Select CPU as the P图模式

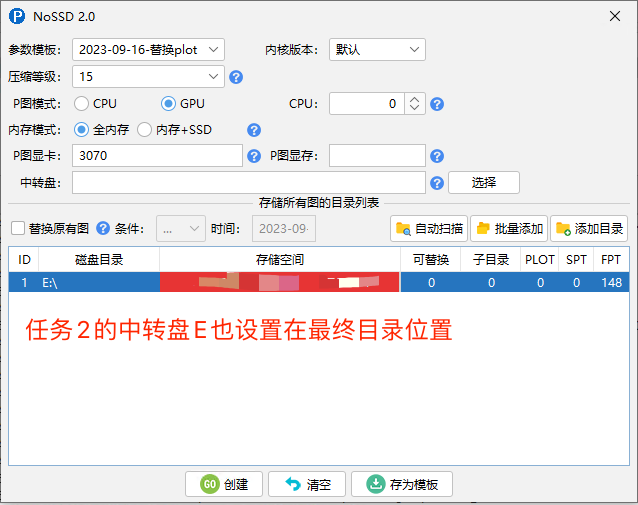81,103
